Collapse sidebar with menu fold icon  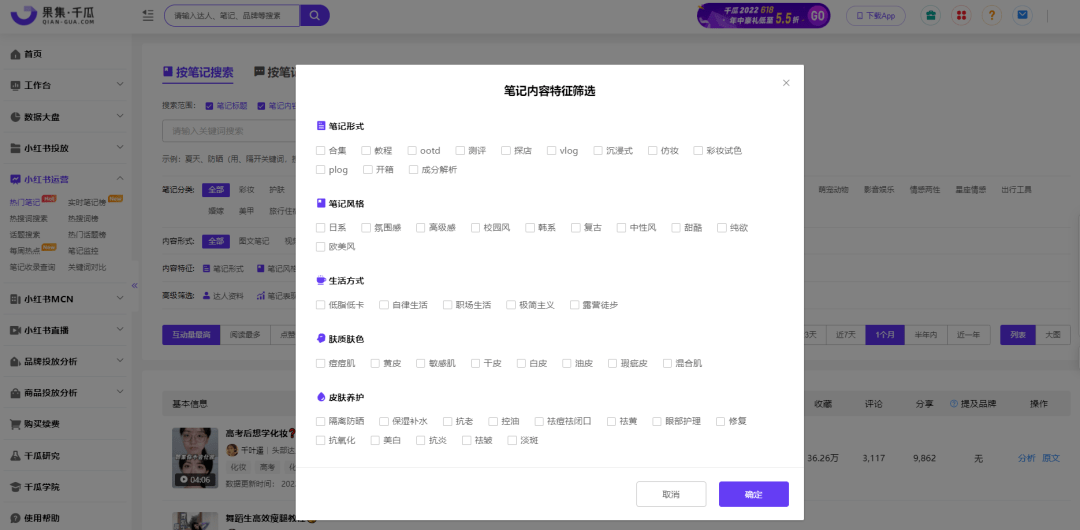148,15
